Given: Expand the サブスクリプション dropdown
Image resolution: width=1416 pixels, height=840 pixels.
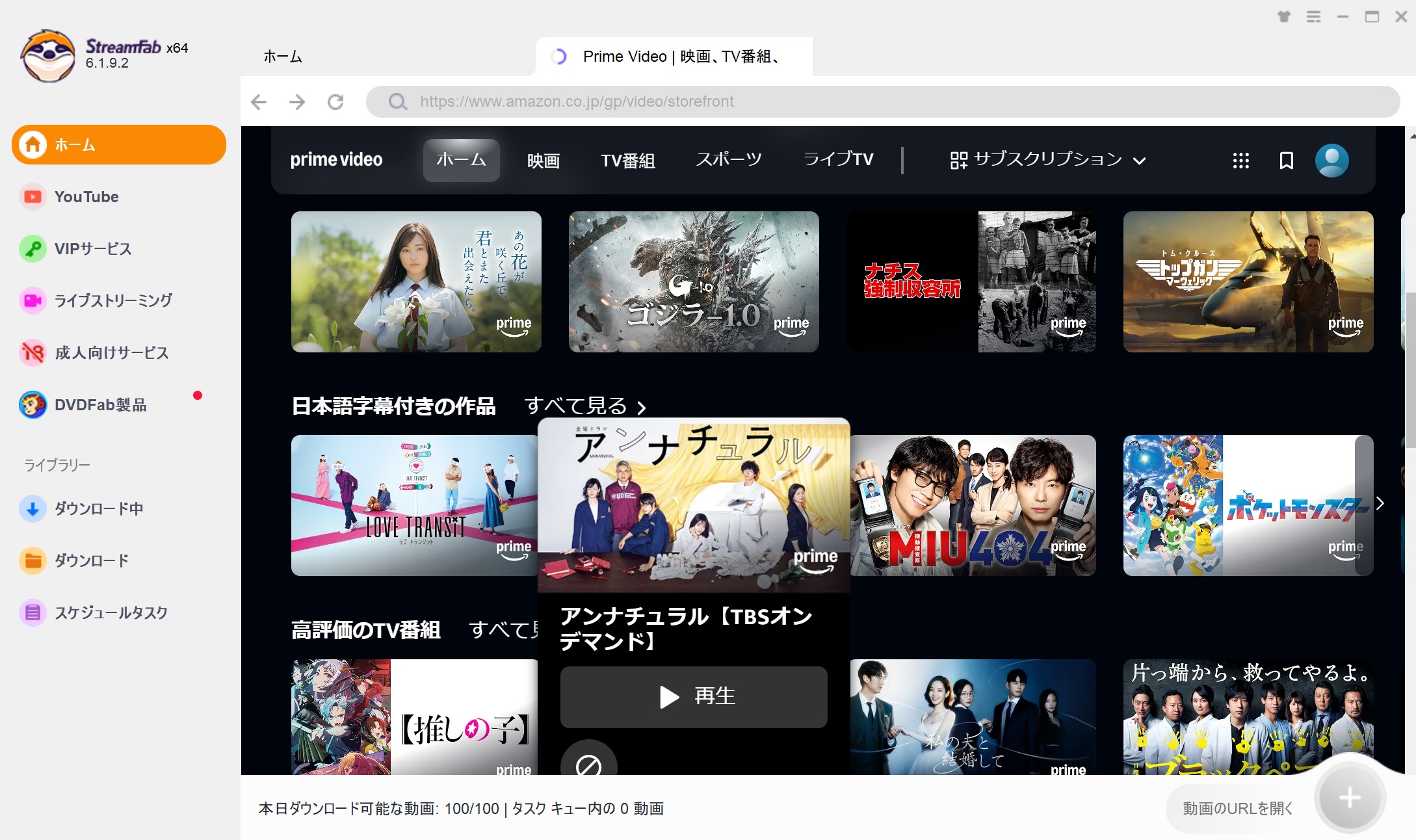Looking at the screenshot, I should 1048,160.
